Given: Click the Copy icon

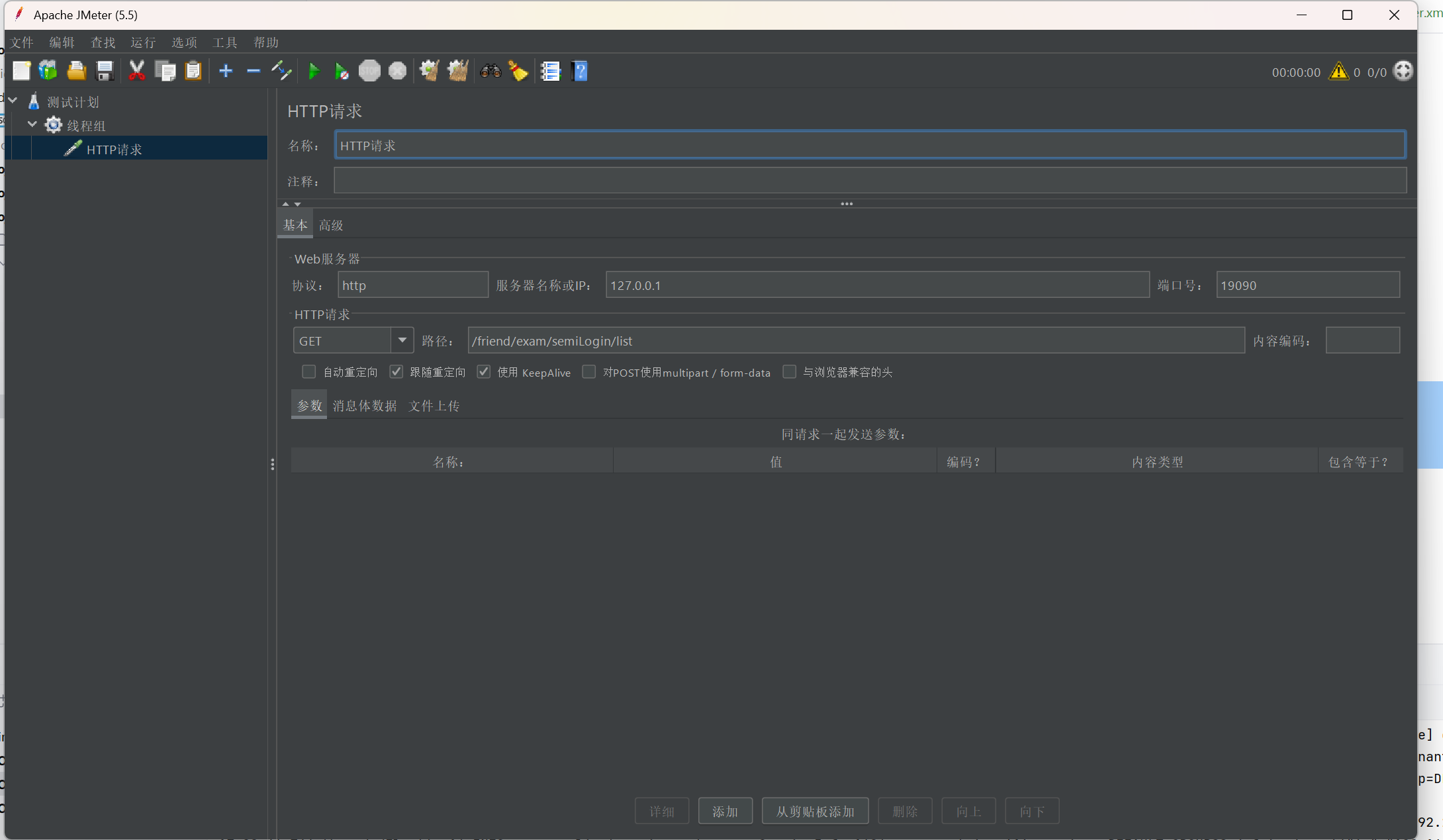Looking at the screenshot, I should click(x=165, y=71).
